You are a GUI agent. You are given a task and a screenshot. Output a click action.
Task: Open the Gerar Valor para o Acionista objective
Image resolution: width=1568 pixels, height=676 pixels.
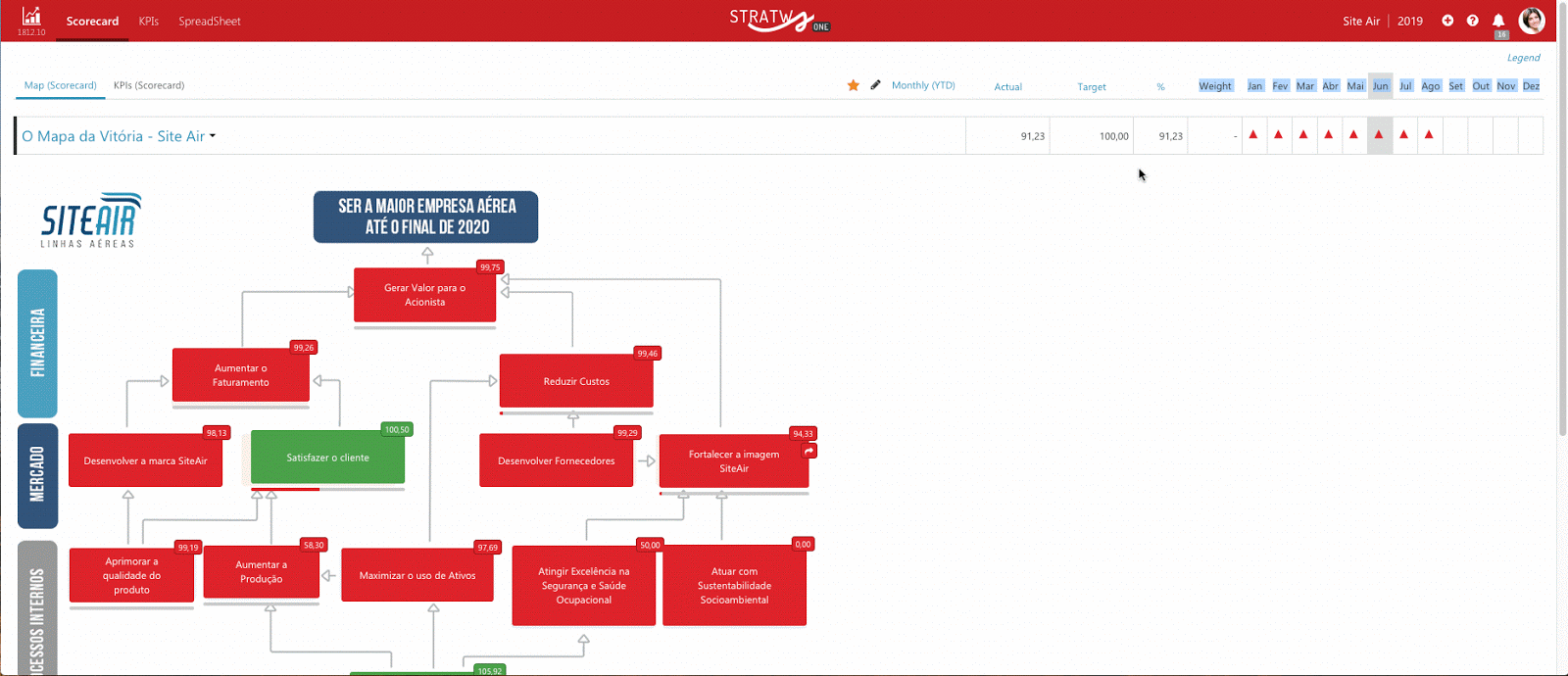[x=424, y=295]
